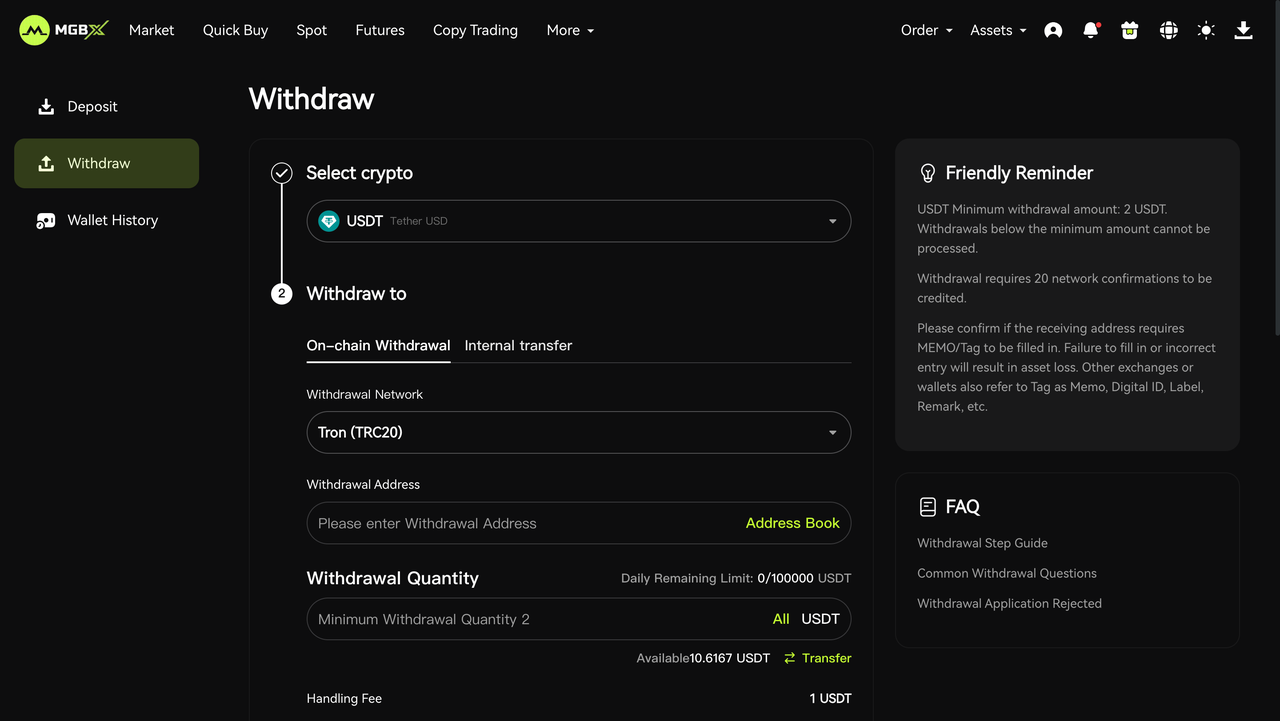Image resolution: width=1280 pixels, height=721 pixels.
Task: Click the Withdraw page heading
Action: tap(311, 99)
